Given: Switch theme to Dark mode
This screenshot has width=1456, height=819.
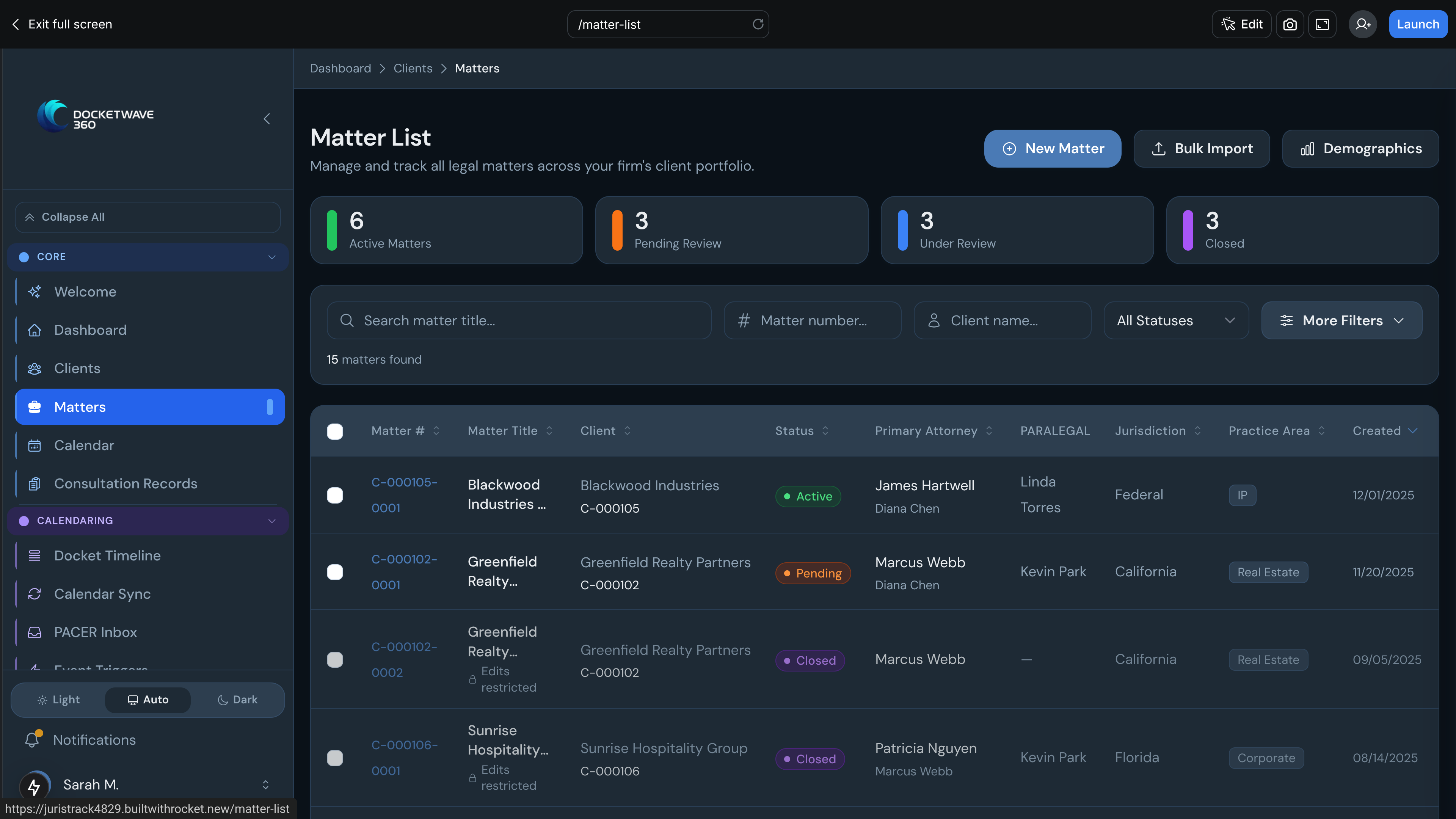Looking at the screenshot, I should [237, 699].
